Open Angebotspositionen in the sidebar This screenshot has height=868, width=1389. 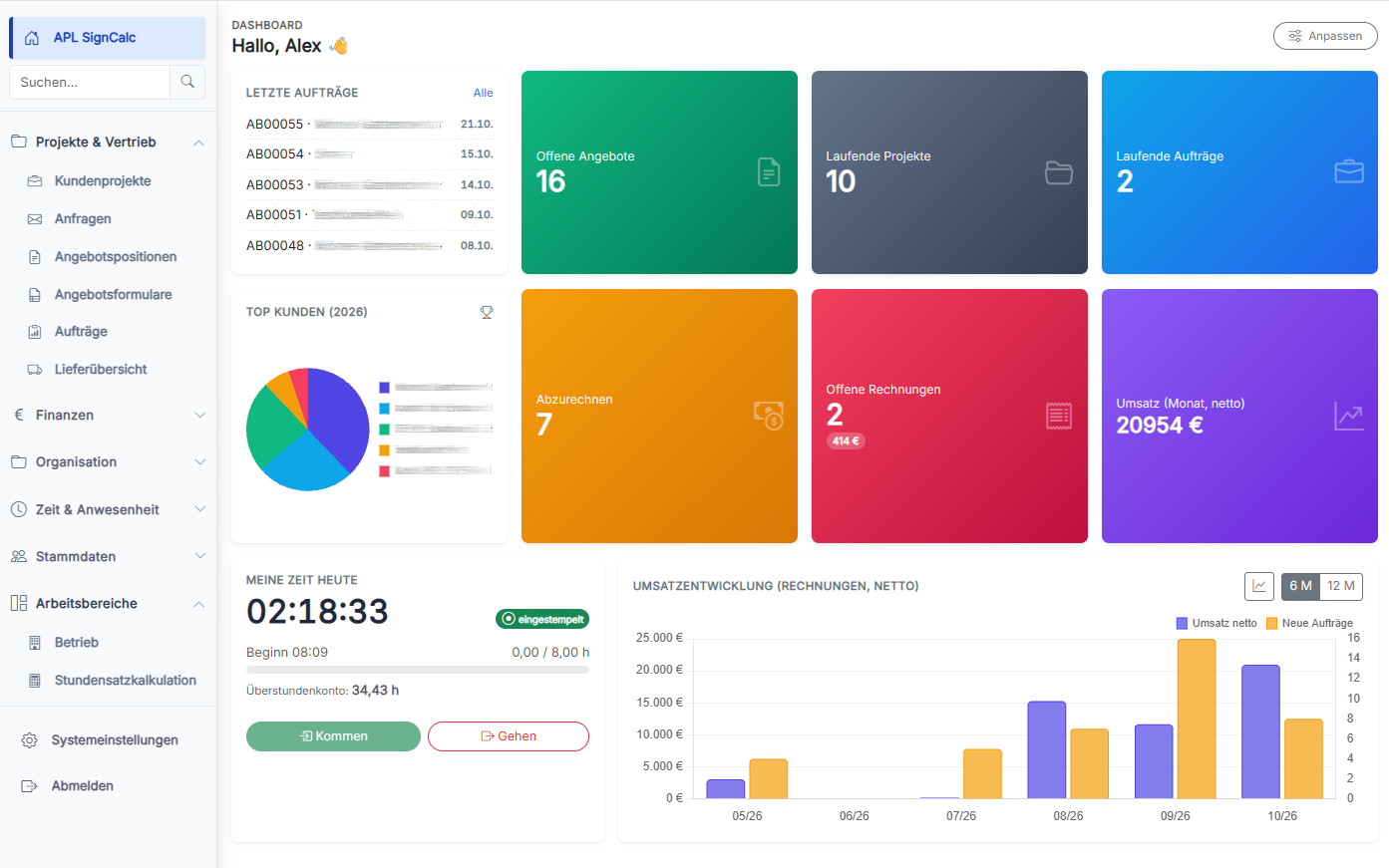pos(116,257)
